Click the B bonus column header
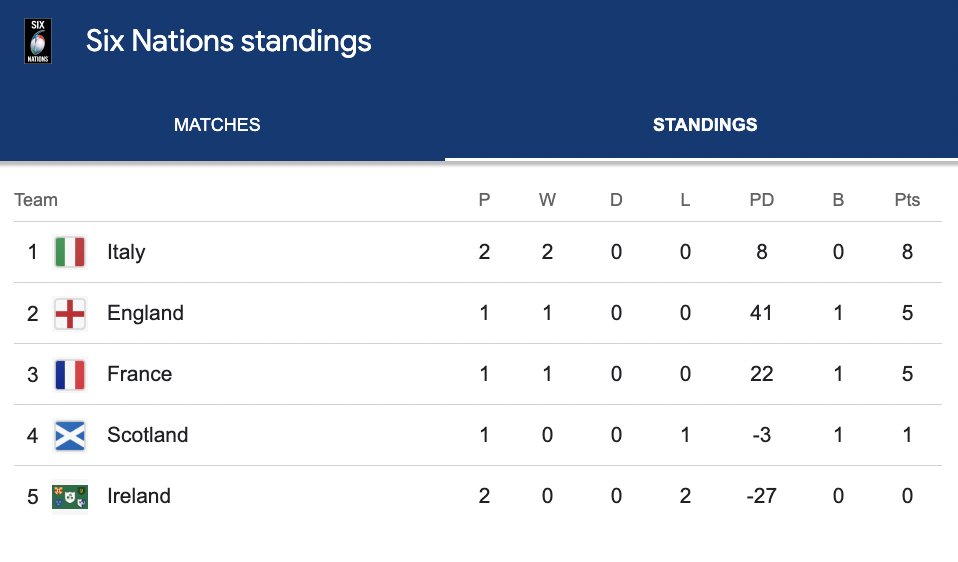This screenshot has width=958, height=562. tap(838, 200)
